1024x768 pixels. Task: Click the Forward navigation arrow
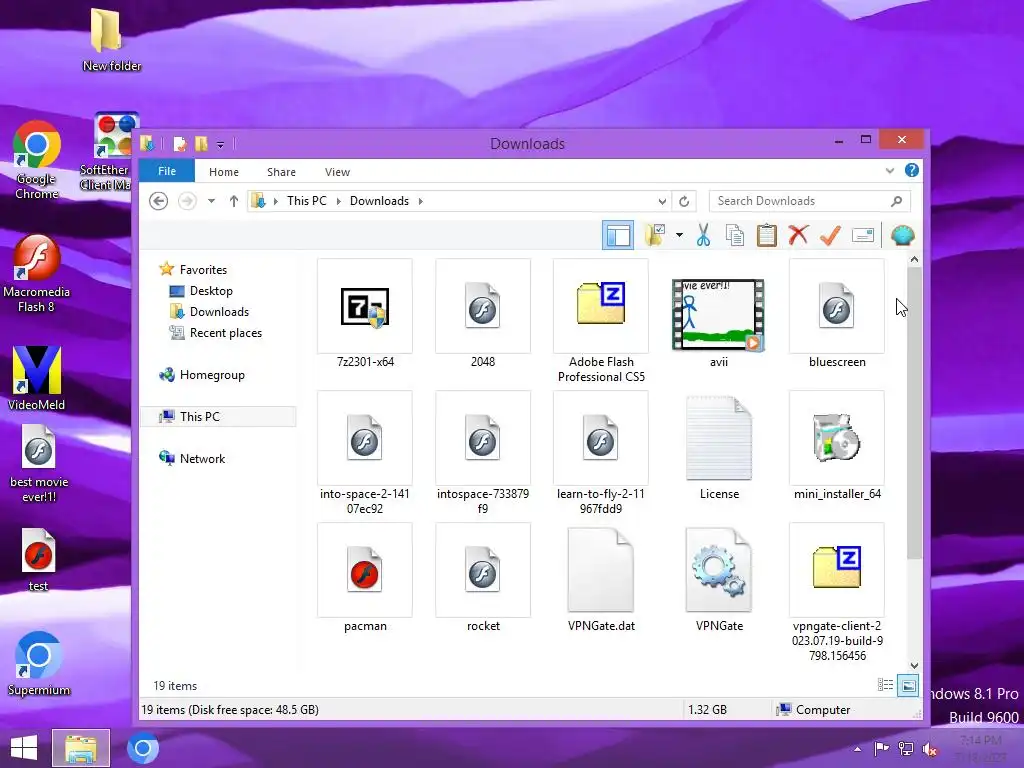point(187,200)
